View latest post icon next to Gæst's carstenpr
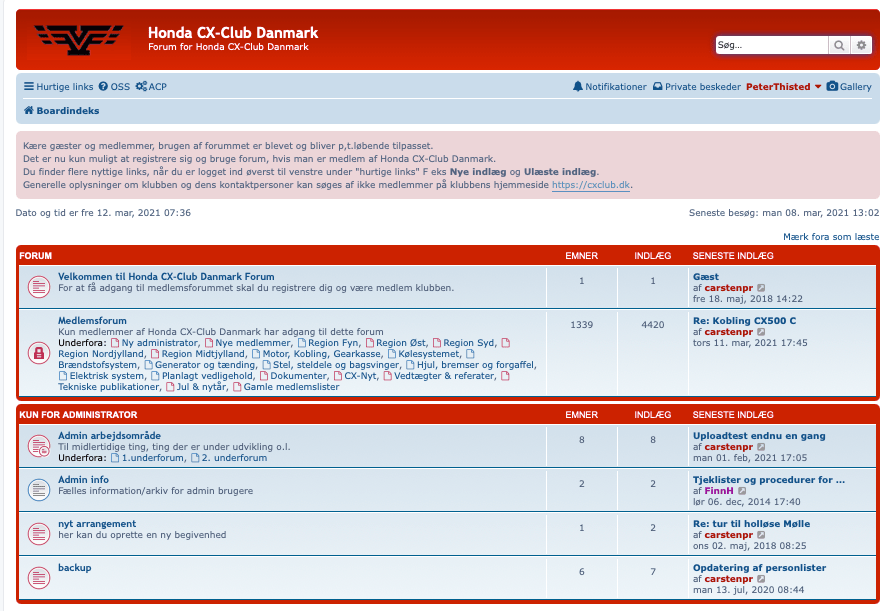The width and height of the screenshot is (888, 611). pos(761,288)
